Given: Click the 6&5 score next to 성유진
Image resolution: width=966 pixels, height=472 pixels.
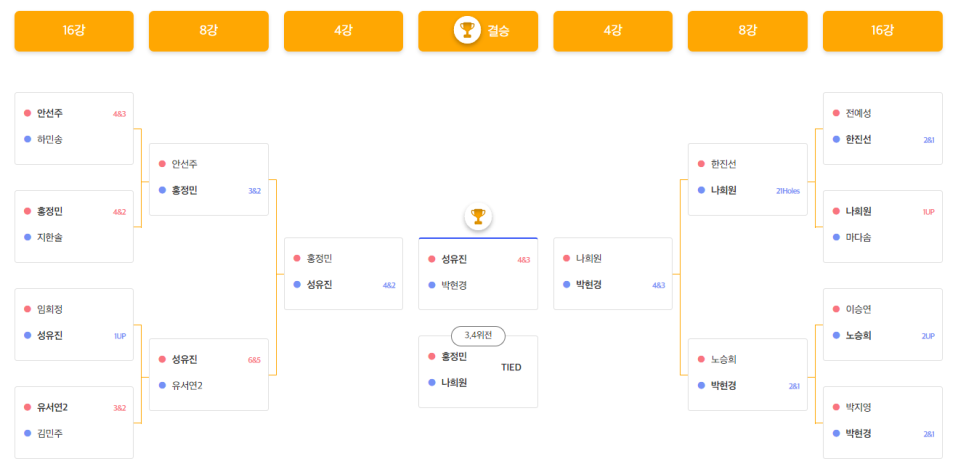Looking at the screenshot, I should 254,360.
